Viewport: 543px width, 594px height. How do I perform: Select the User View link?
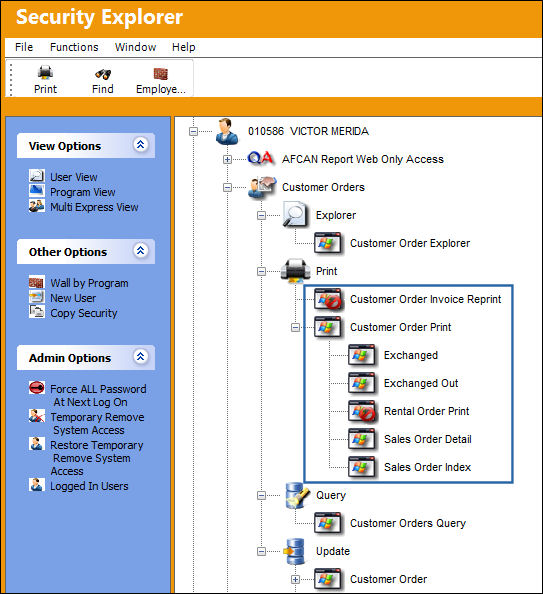74,177
